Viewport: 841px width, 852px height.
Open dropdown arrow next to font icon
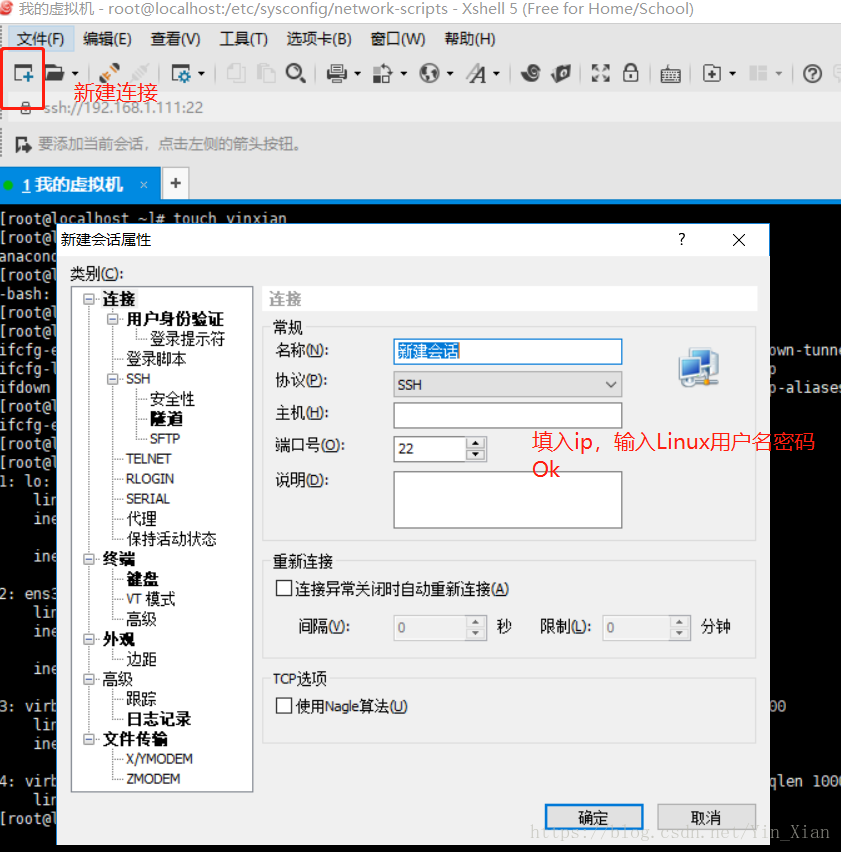496,73
